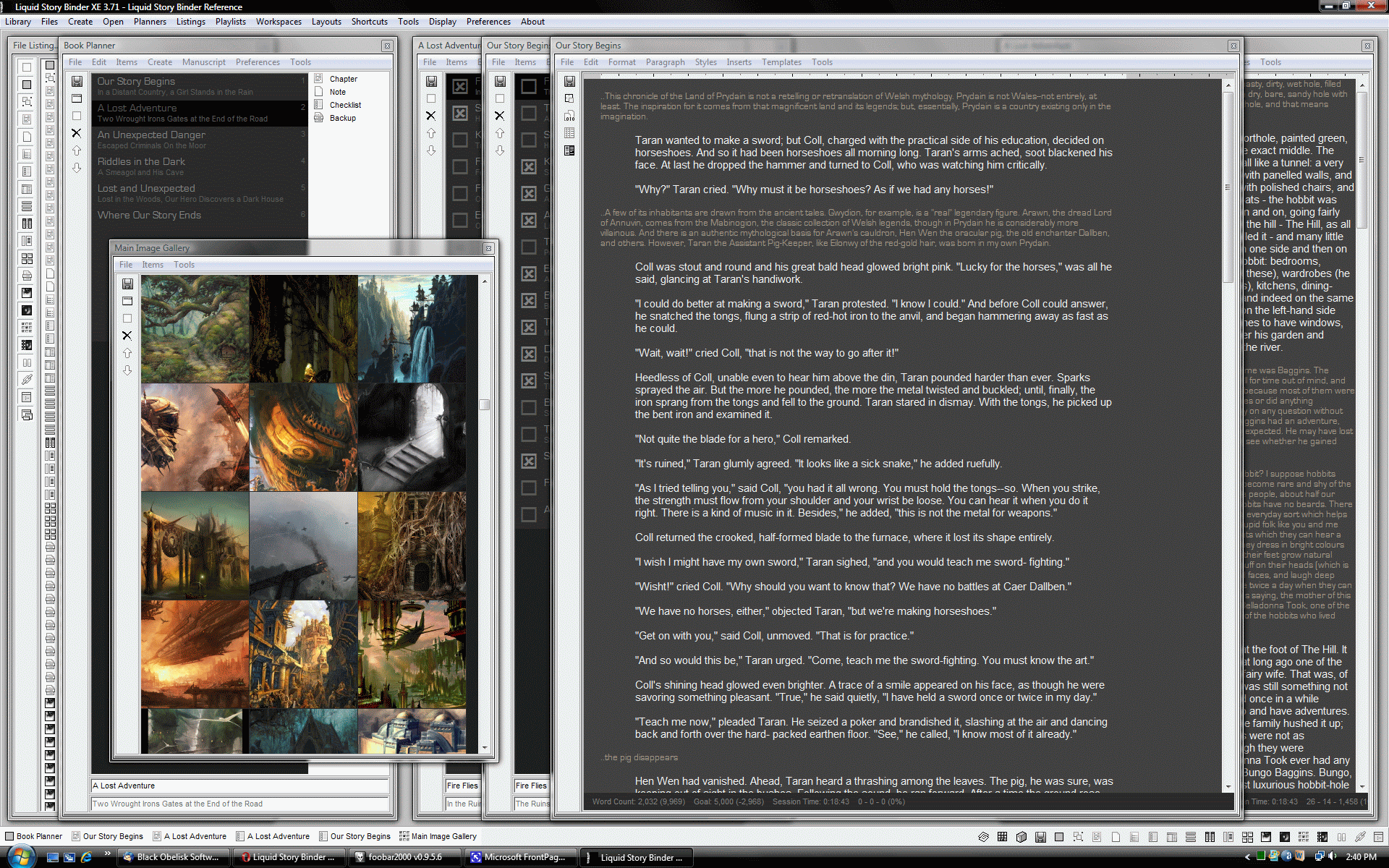Click the Checklist entry in the Book Planner item list
1389x868 pixels.
click(346, 105)
